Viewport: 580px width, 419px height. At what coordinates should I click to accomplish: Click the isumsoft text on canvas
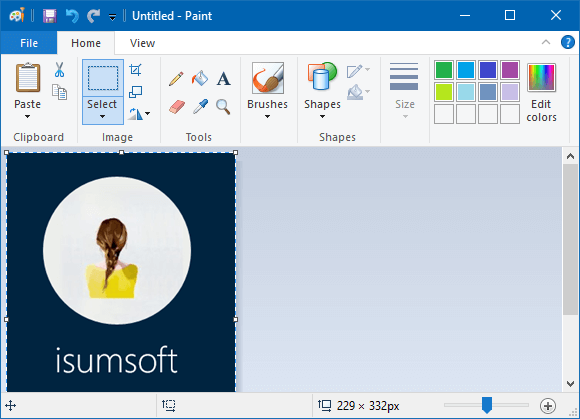click(x=117, y=360)
